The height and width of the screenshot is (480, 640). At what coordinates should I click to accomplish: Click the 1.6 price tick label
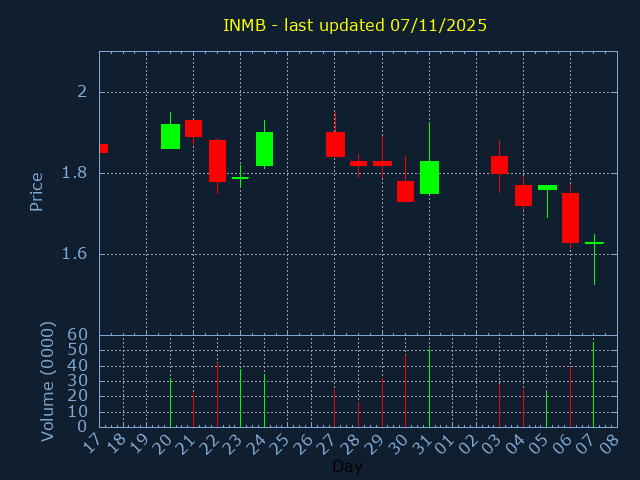pos(75,254)
